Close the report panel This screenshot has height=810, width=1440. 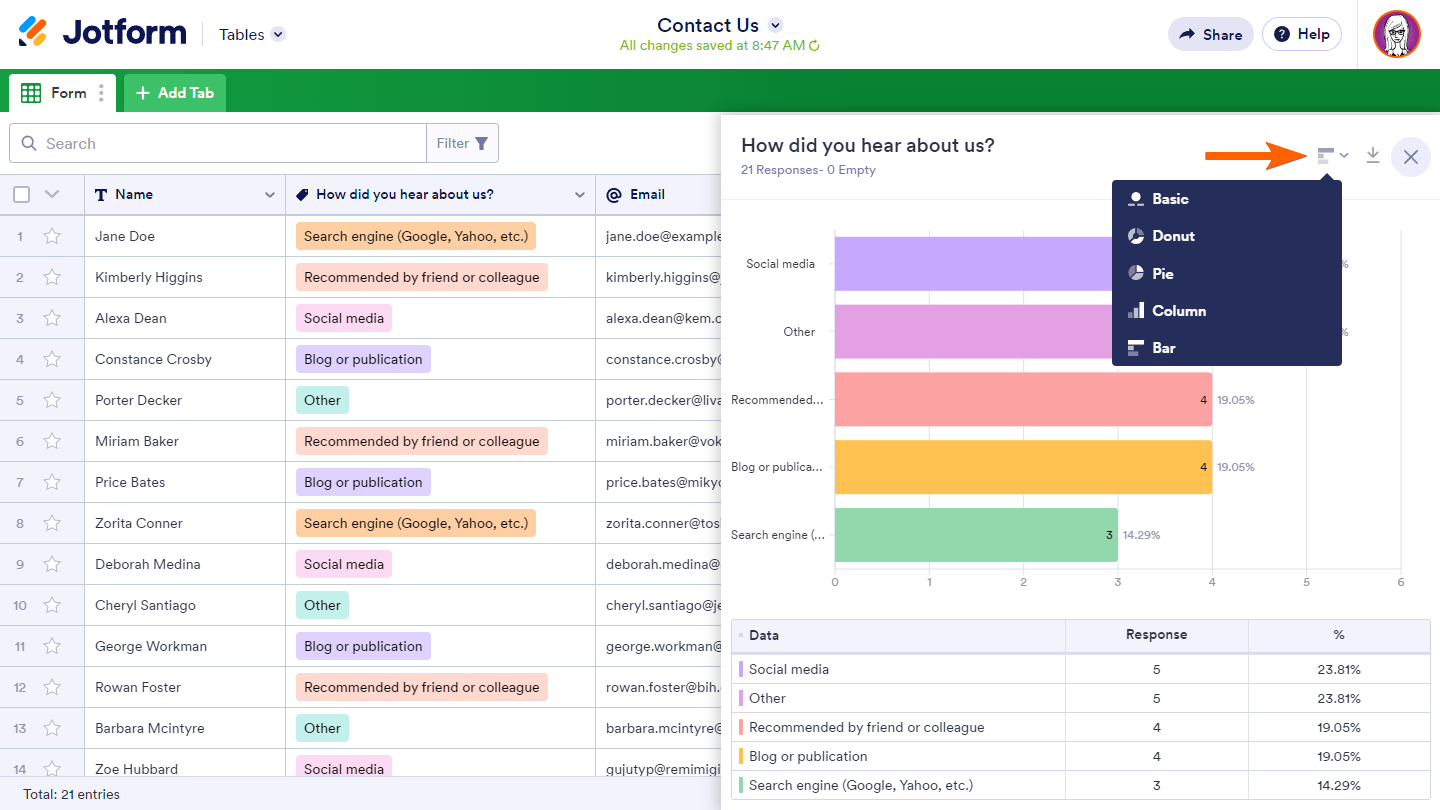click(1411, 157)
